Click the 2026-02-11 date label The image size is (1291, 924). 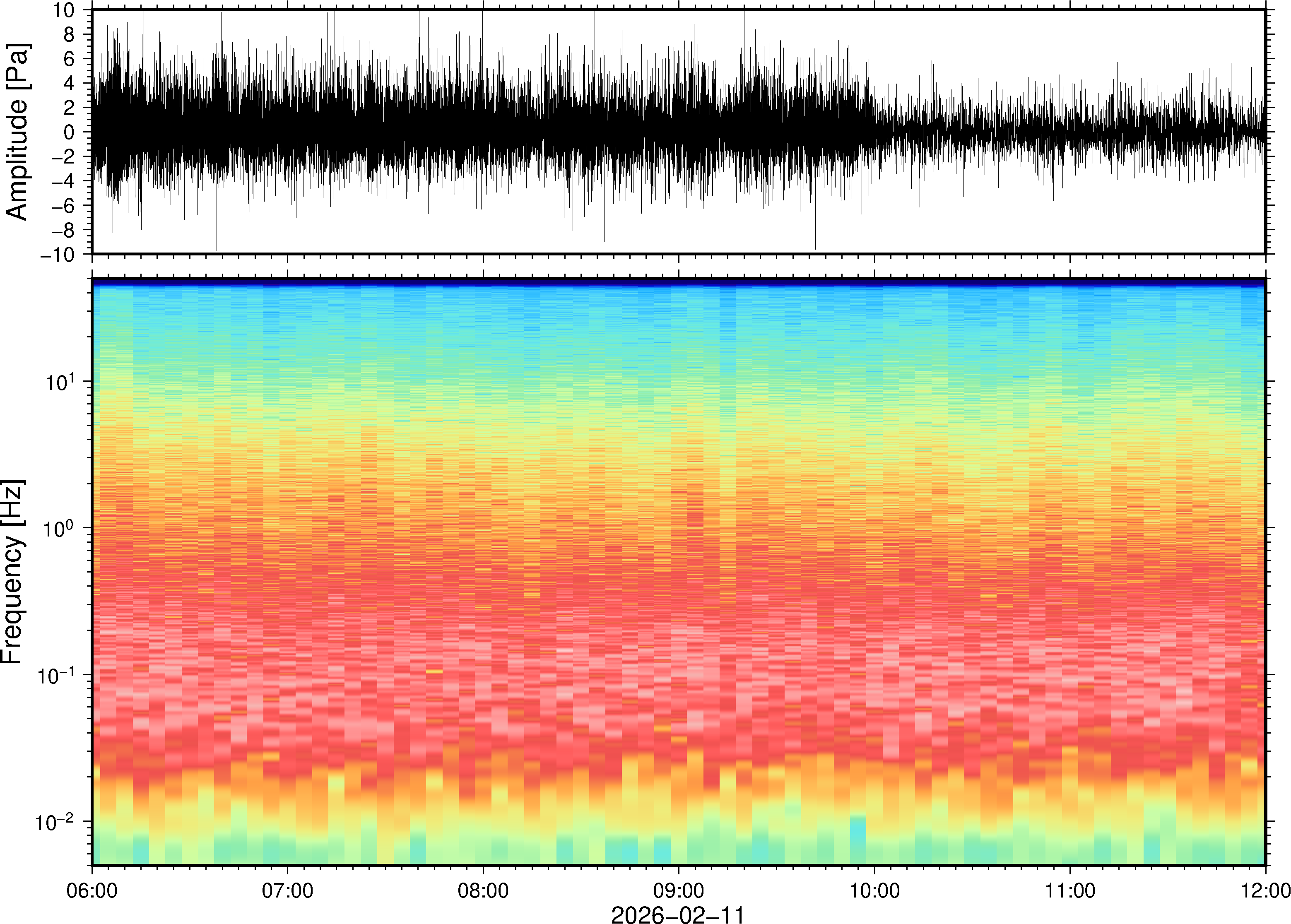678,915
